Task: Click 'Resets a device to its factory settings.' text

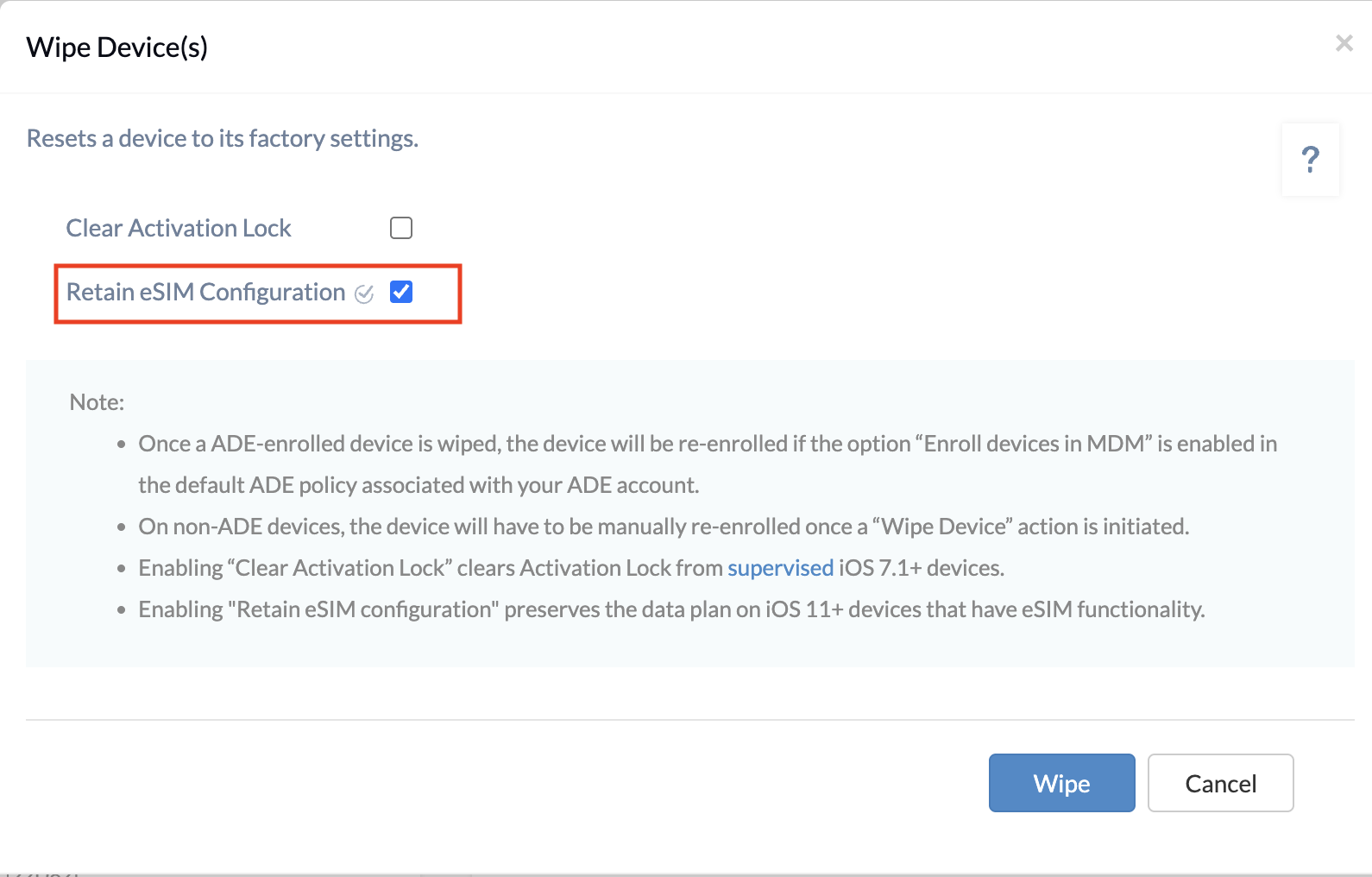Action: coord(223,139)
